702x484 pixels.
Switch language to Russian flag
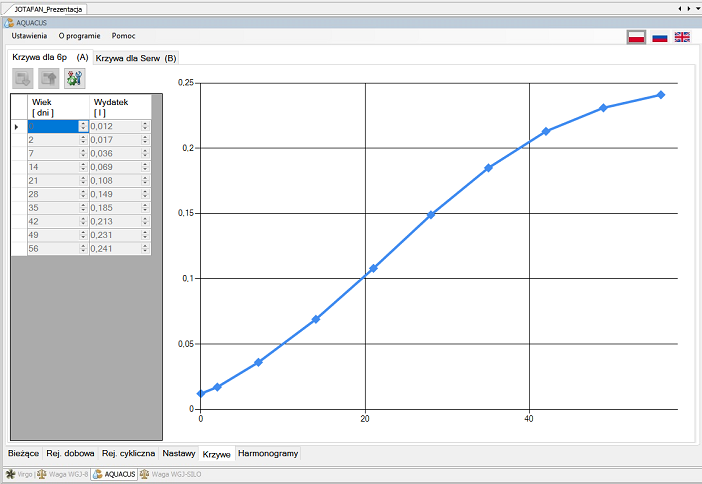(x=659, y=37)
